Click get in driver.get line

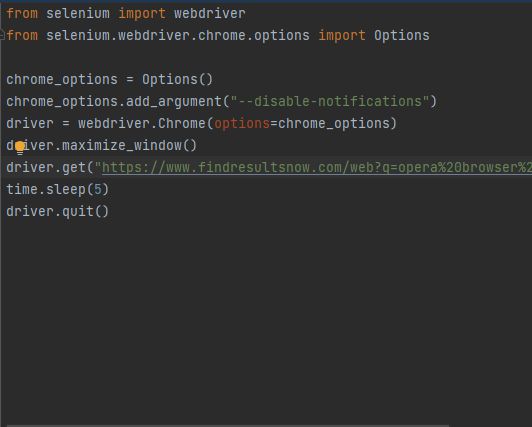74,168
